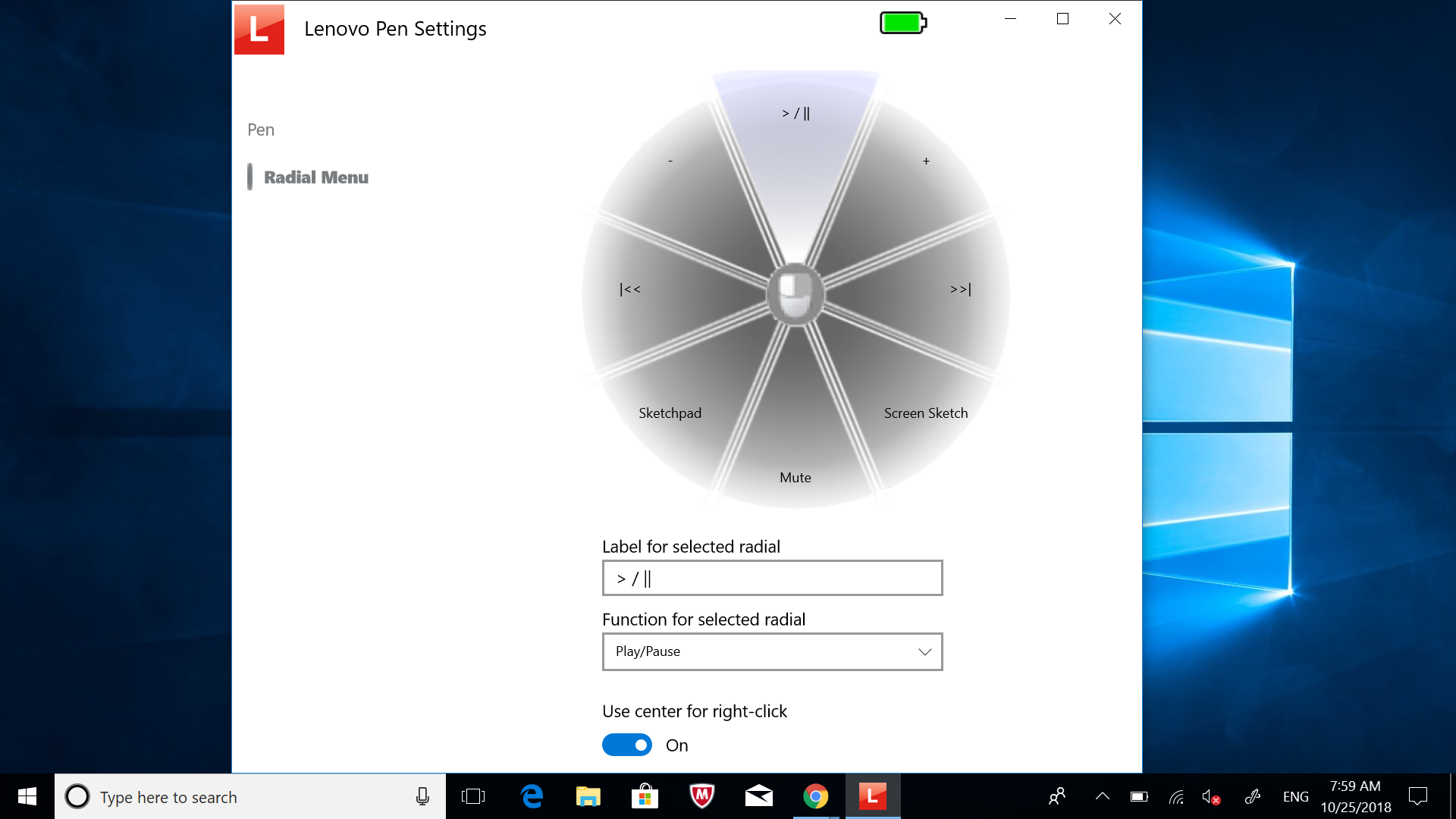Close the Lenovo Pen Settings window
Image resolution: width=1456 pixels, height=819 pixels.
point(1115,18)
